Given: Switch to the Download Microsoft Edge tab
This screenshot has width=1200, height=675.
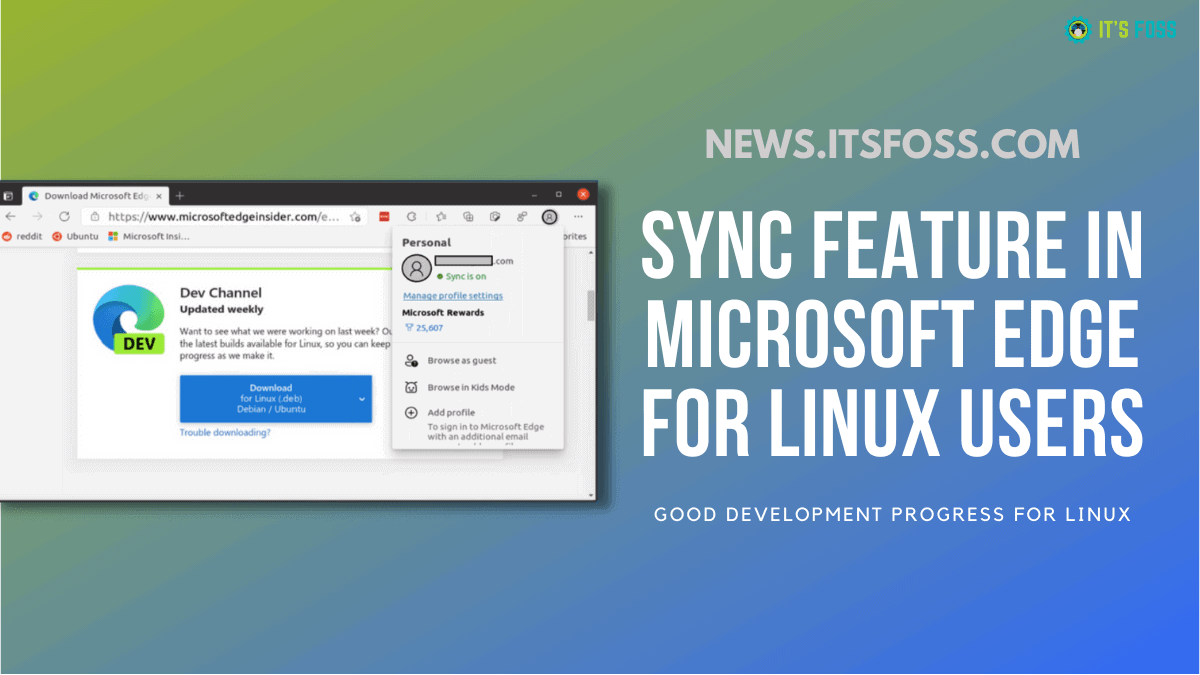Looking at the screenshot, I should point(95,195).
